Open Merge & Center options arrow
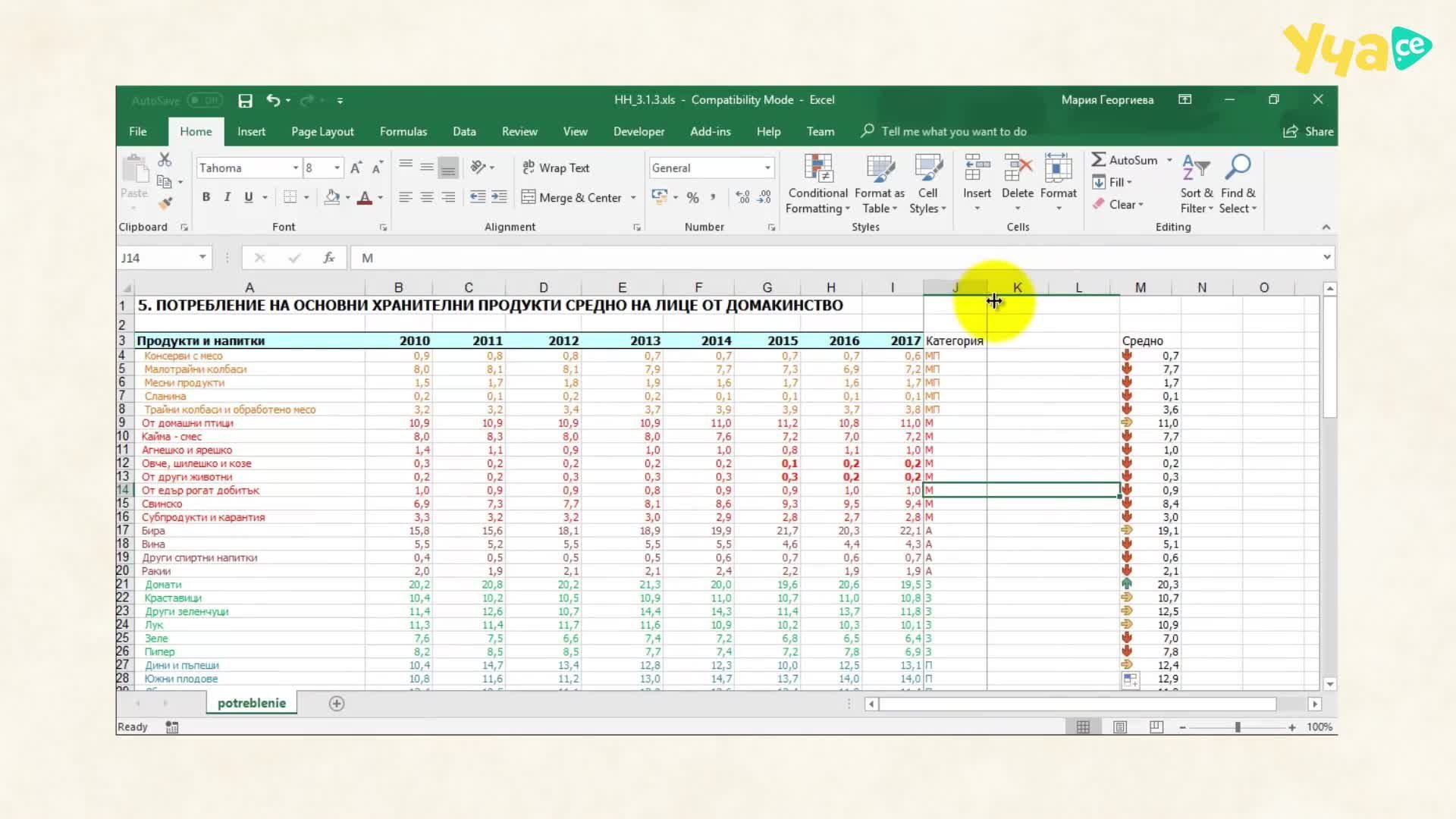The width and height of the screenshot is (1456, 819). [x=633, y=198]
